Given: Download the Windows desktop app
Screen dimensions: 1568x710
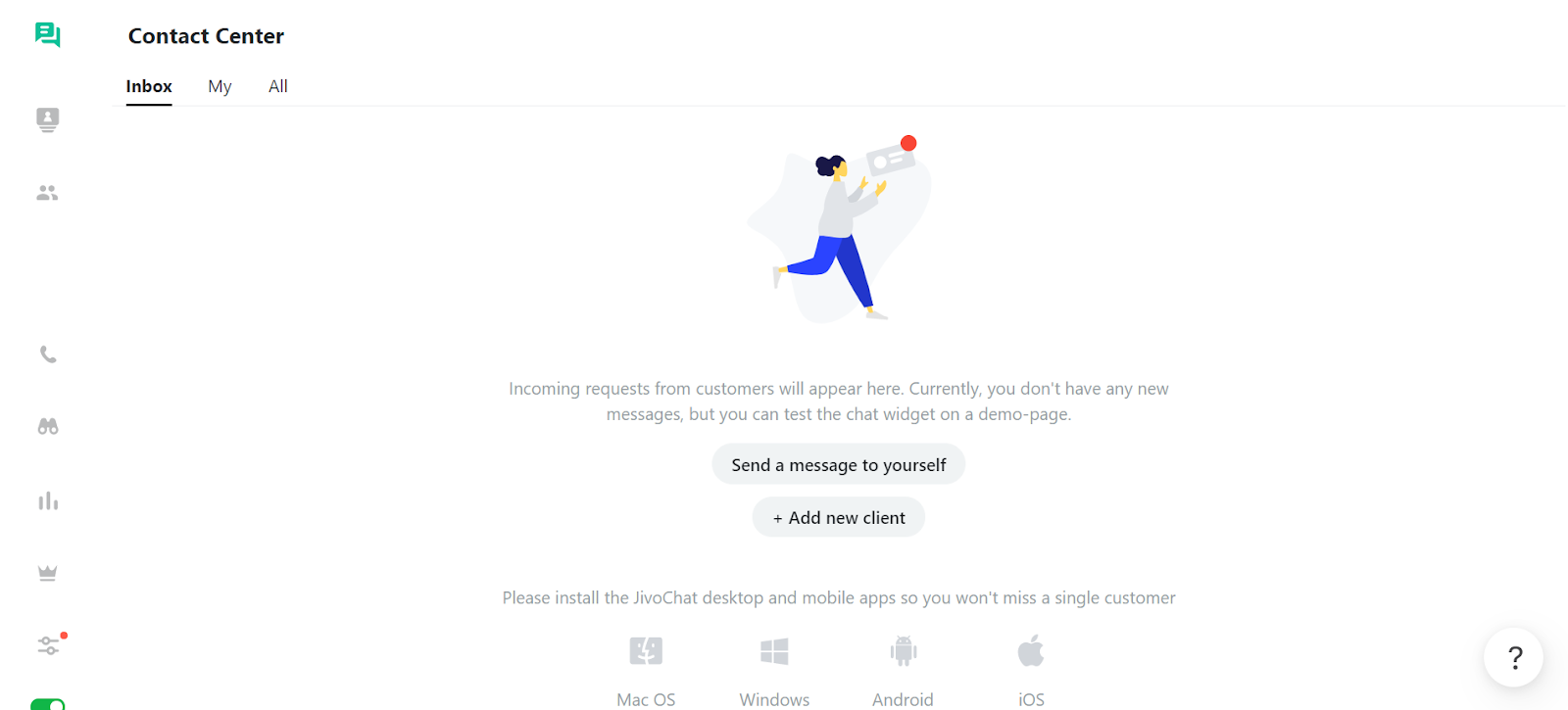Looking at the screenshot, I should [774, 671].
